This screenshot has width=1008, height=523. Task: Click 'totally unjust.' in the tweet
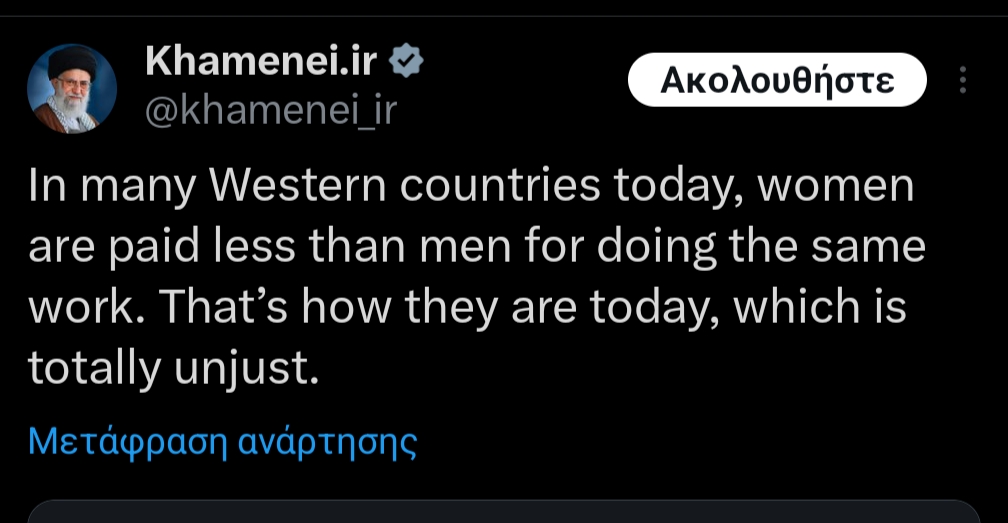[173, 369]
